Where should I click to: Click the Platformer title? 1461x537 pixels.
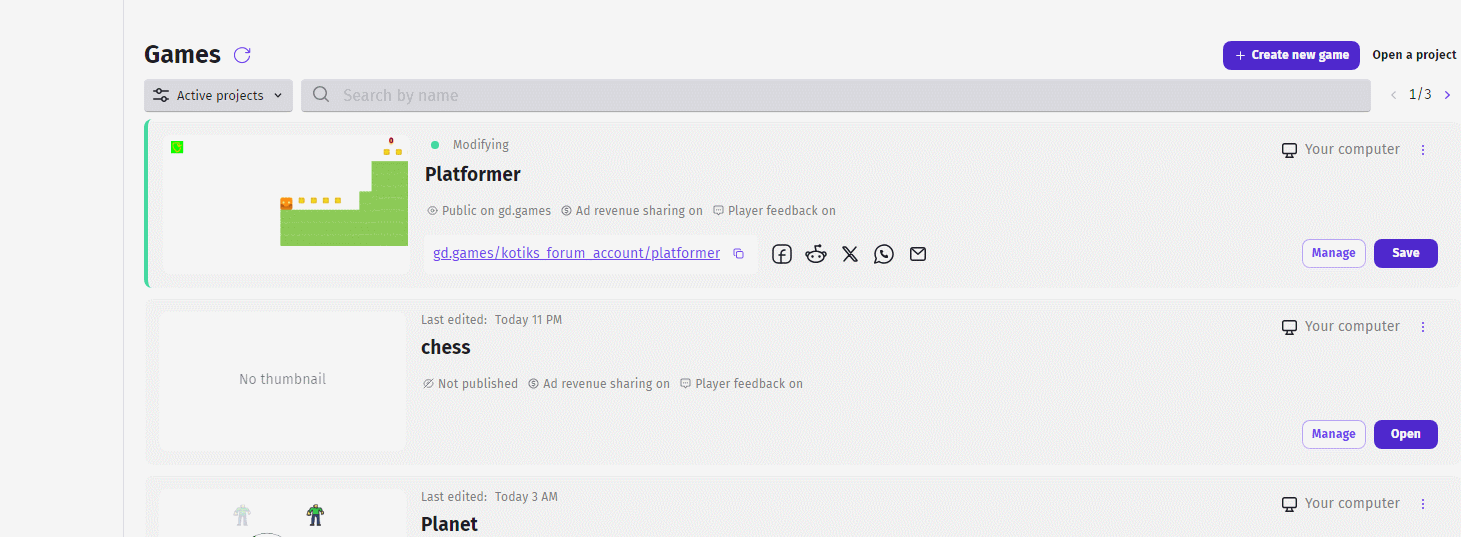[x=473, y=174]
